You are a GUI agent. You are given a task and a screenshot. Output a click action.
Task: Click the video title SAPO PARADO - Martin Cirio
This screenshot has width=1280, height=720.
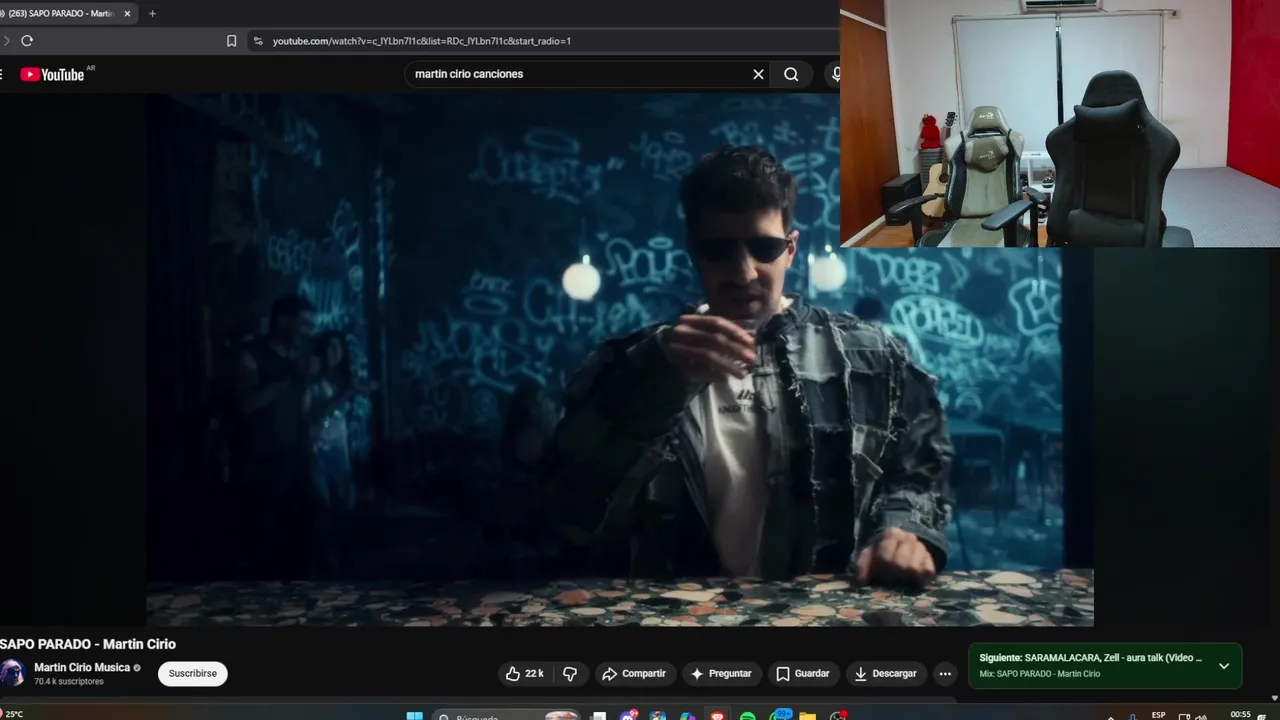point(88,644)
